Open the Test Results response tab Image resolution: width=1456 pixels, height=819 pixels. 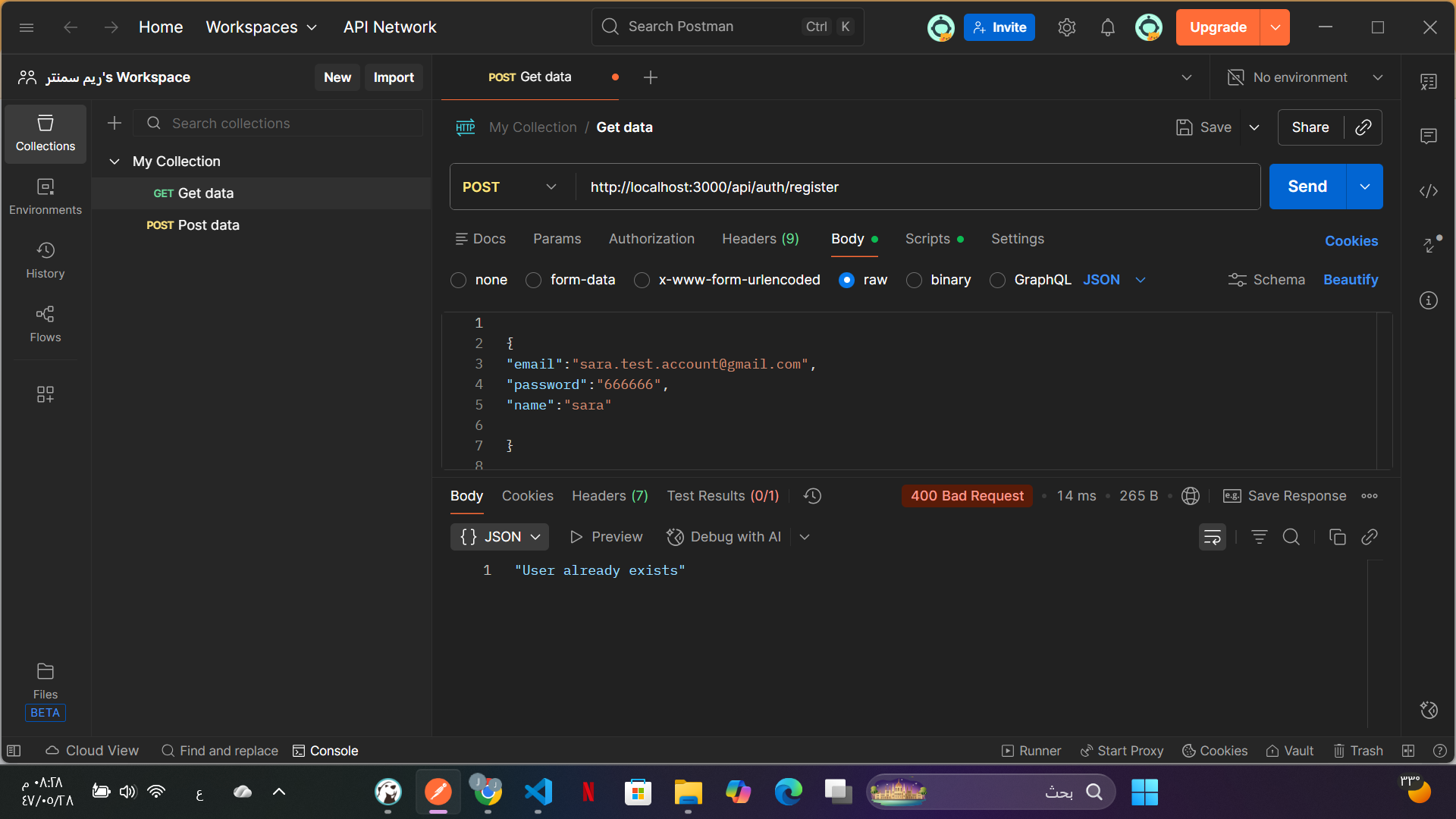coord(722,496)
